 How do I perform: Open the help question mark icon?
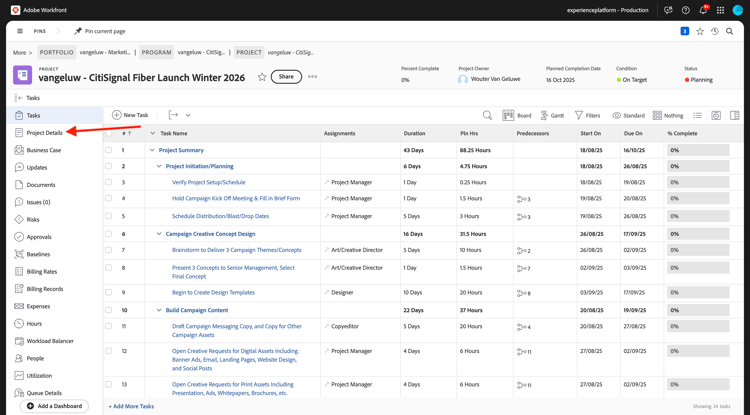click(x=685, y=10)
